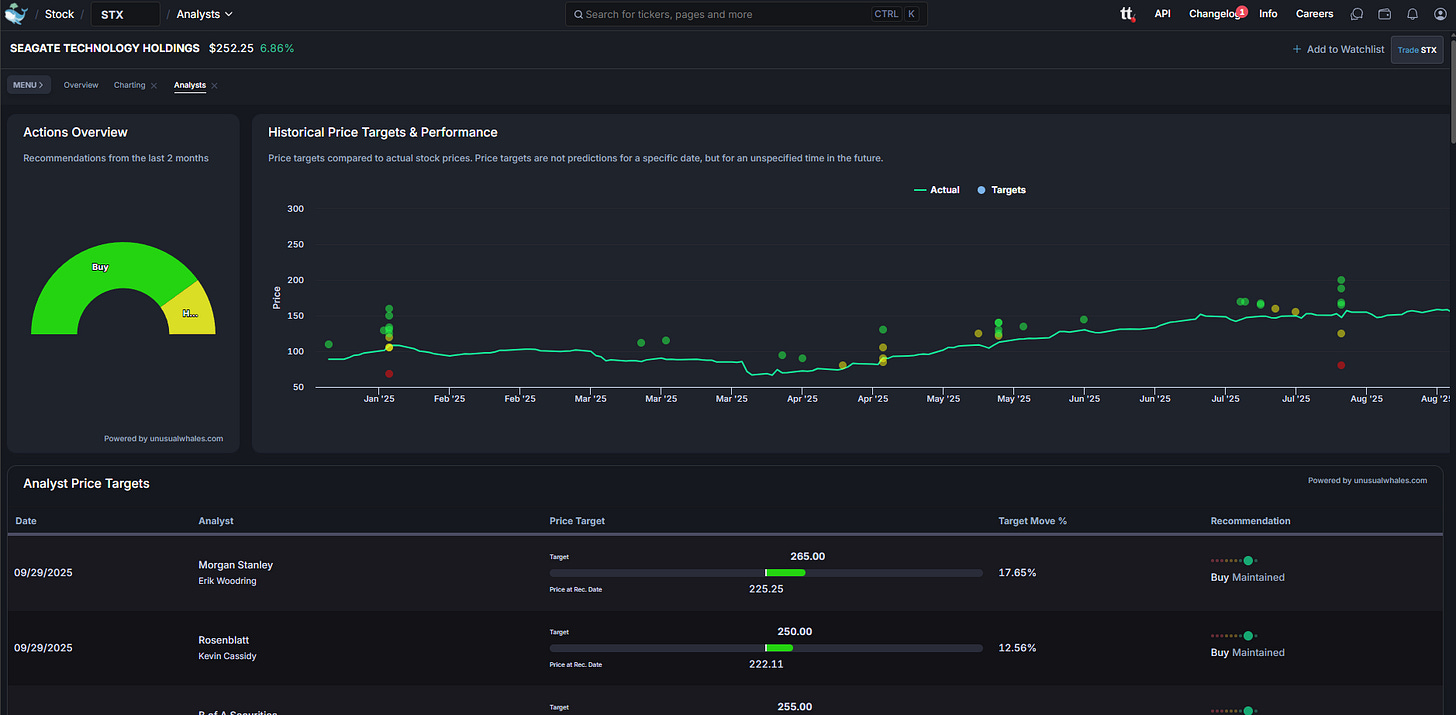Click the Unusual Whales whale logo

(x=16, y=14)
